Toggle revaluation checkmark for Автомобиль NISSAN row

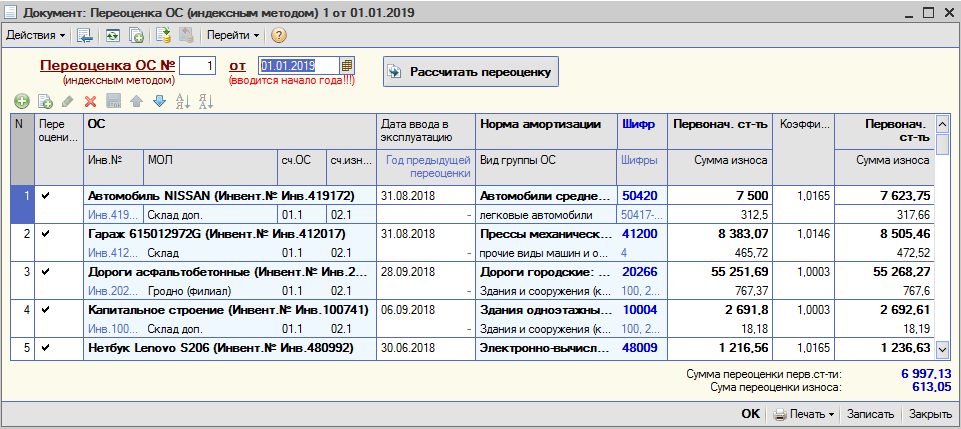[45, 196]
